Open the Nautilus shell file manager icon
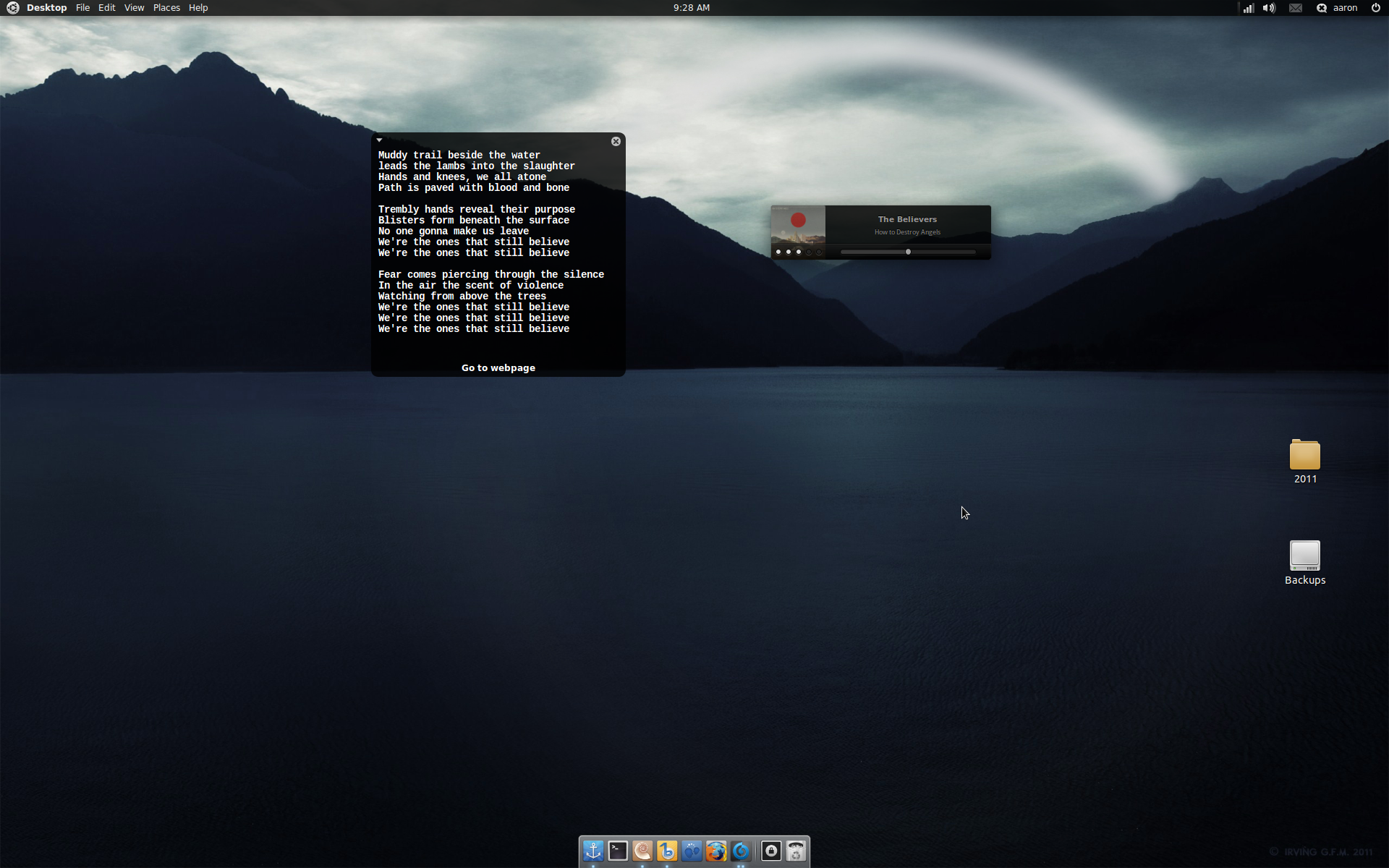Viewport: 1389px width, 868px height. point(642,851)
